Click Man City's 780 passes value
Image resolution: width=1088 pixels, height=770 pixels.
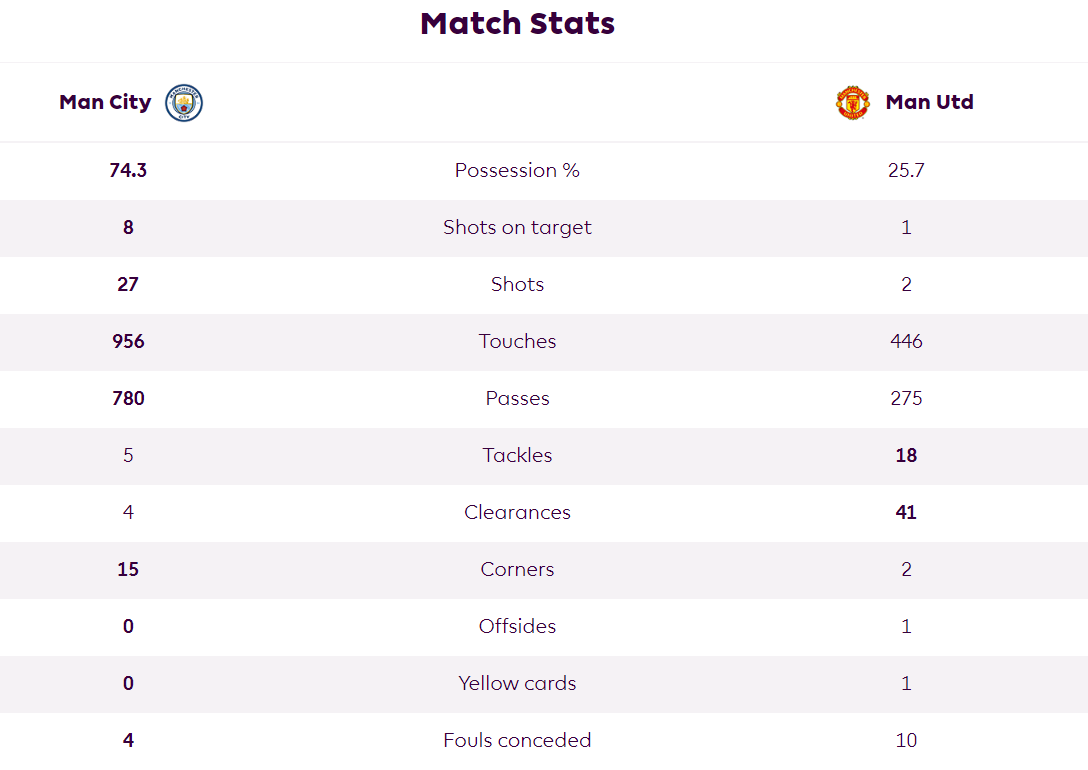coord(128,398)
